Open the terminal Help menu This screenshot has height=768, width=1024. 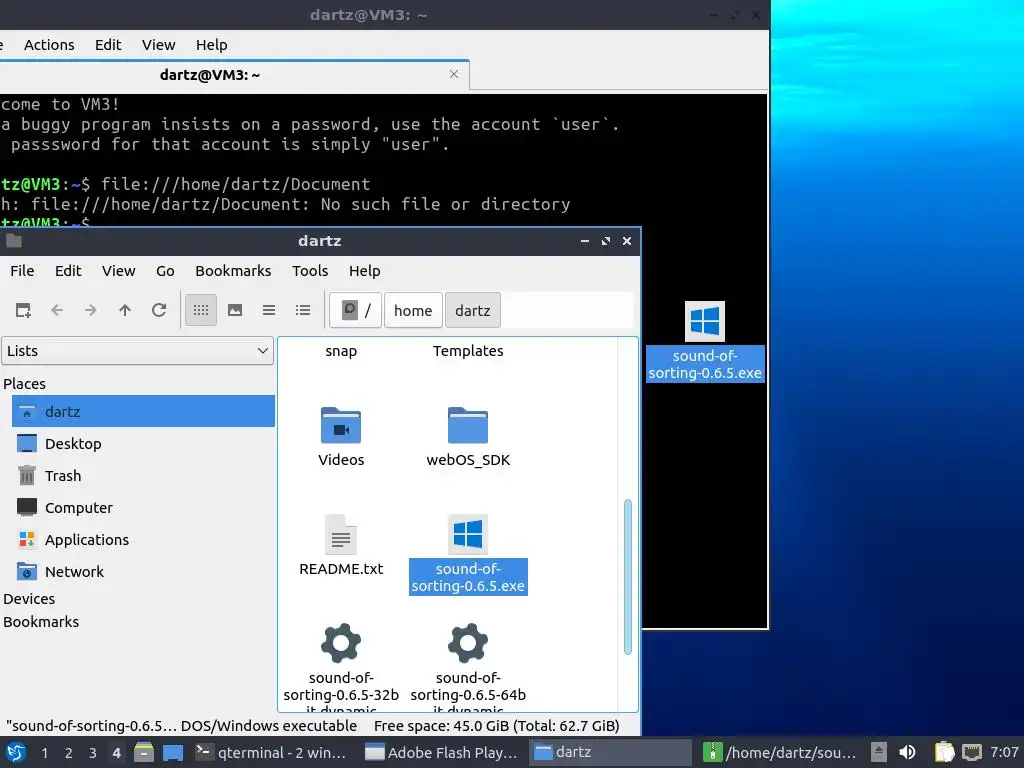pos(212,45)
